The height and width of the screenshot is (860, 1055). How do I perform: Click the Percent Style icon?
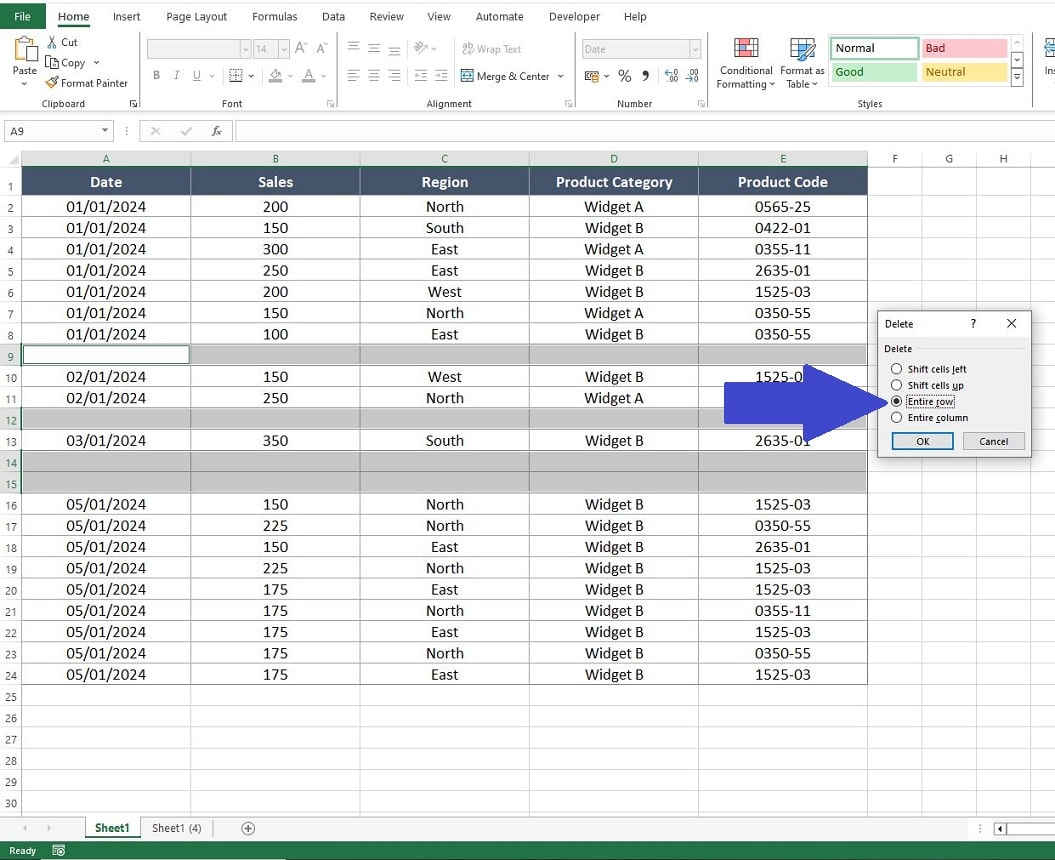pos(624,76)
